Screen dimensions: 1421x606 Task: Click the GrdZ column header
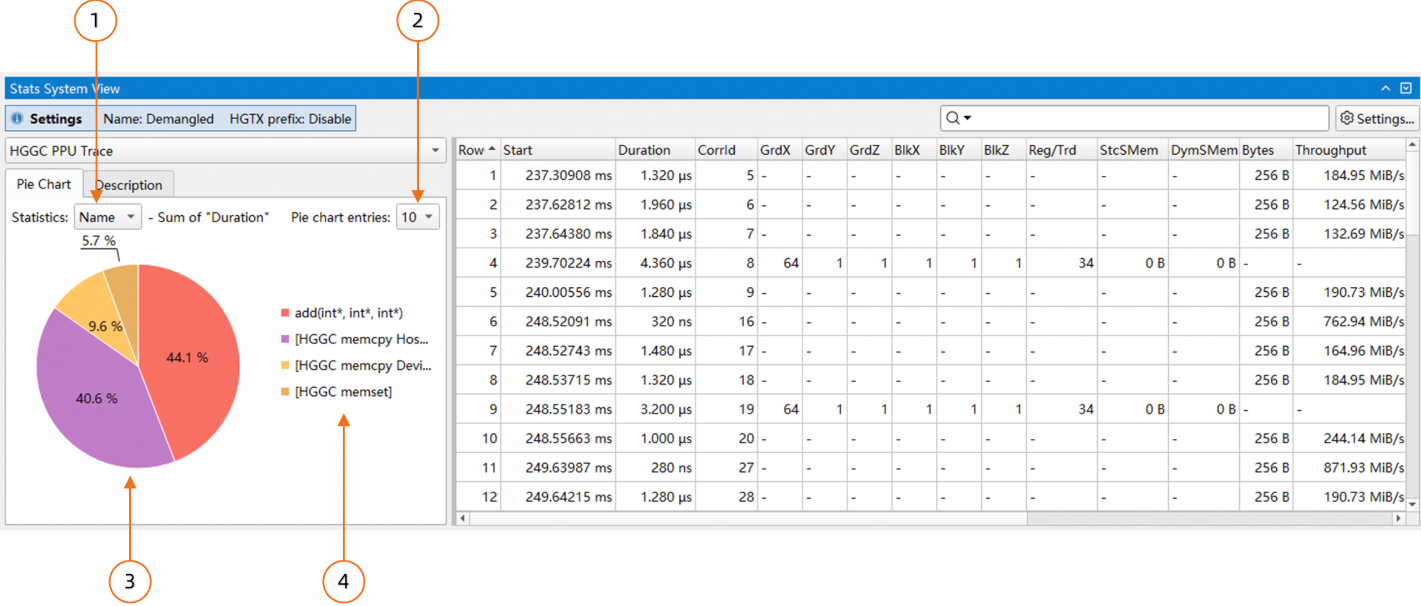870,150
